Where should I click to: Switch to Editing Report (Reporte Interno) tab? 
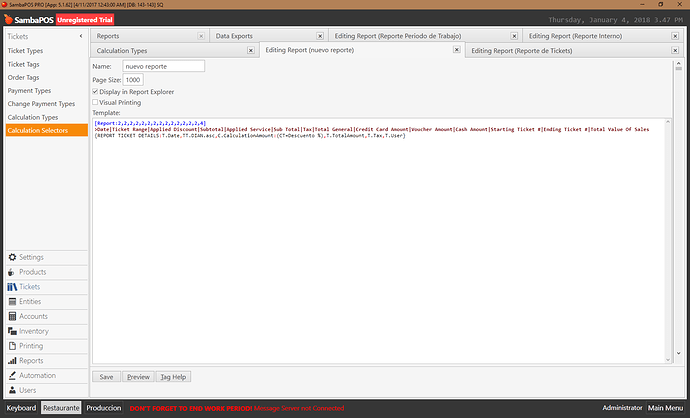(x=575, y=36)
